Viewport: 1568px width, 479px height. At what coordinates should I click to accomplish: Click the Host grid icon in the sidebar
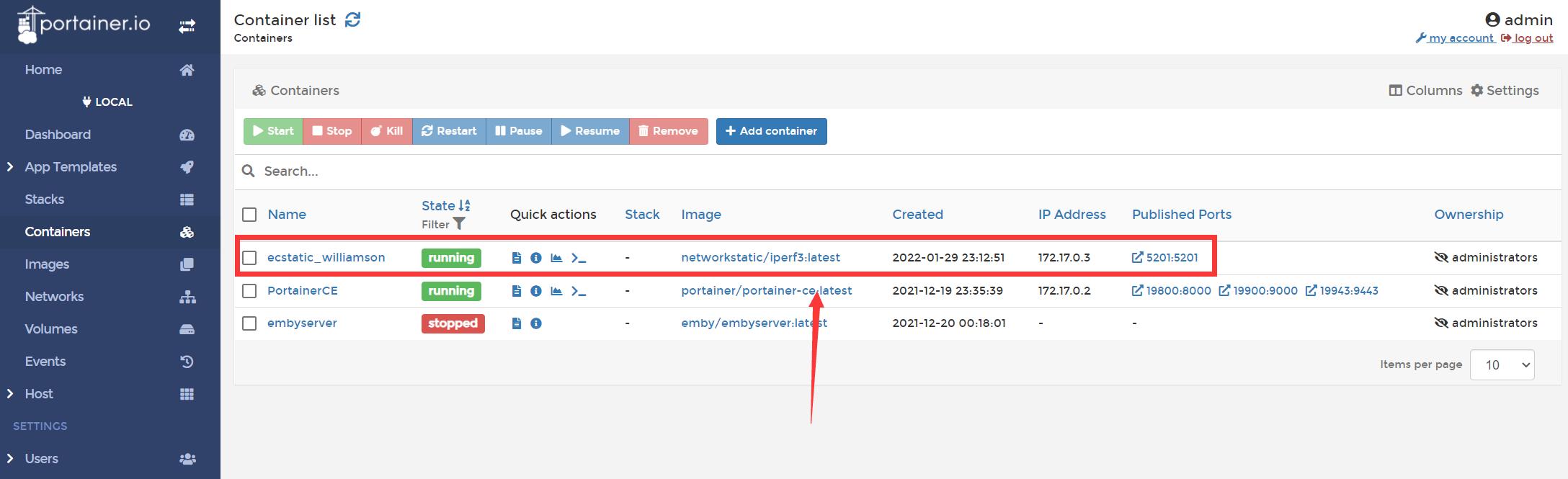pyautogui.click(x=187, y=394)
